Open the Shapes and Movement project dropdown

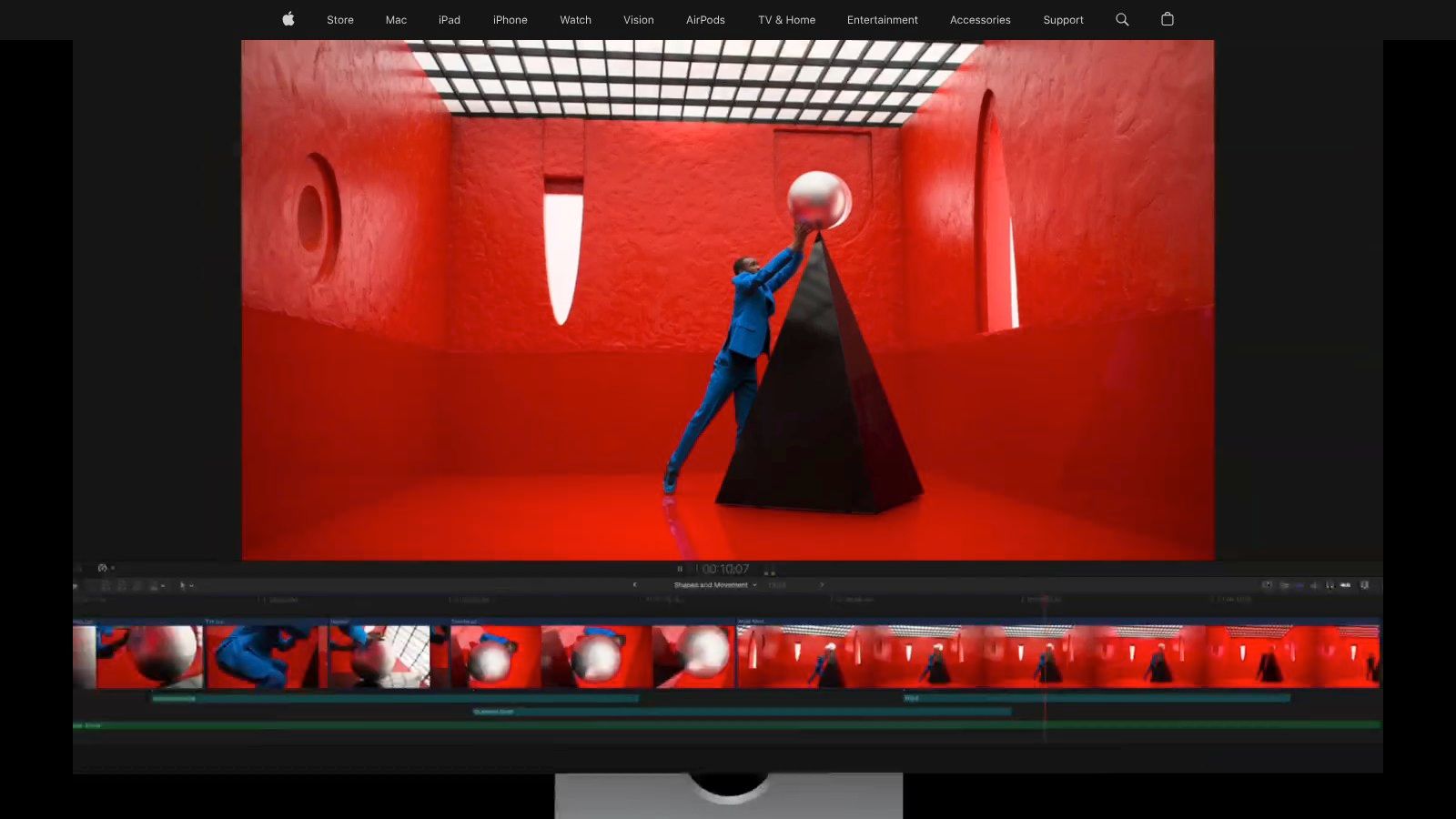pyautogui.click(x=713, y=585)
